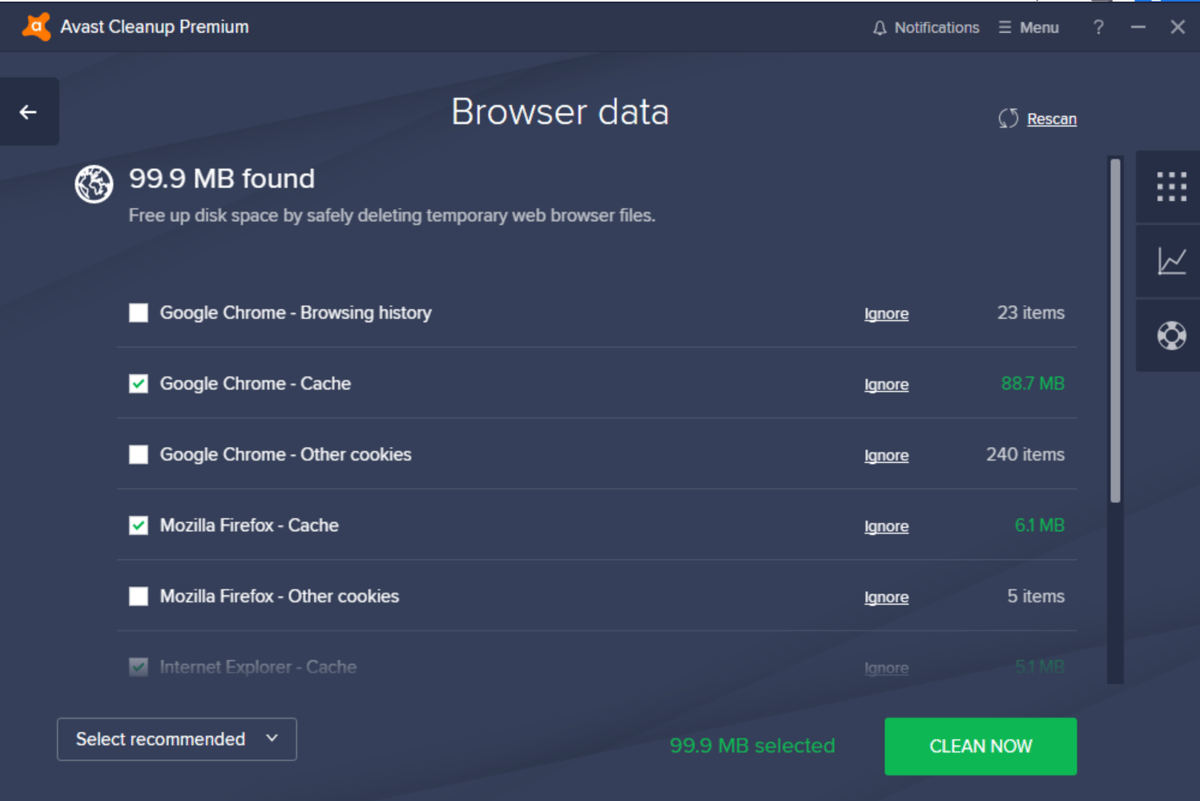Click the back arrow button

(x=28, y=112)
